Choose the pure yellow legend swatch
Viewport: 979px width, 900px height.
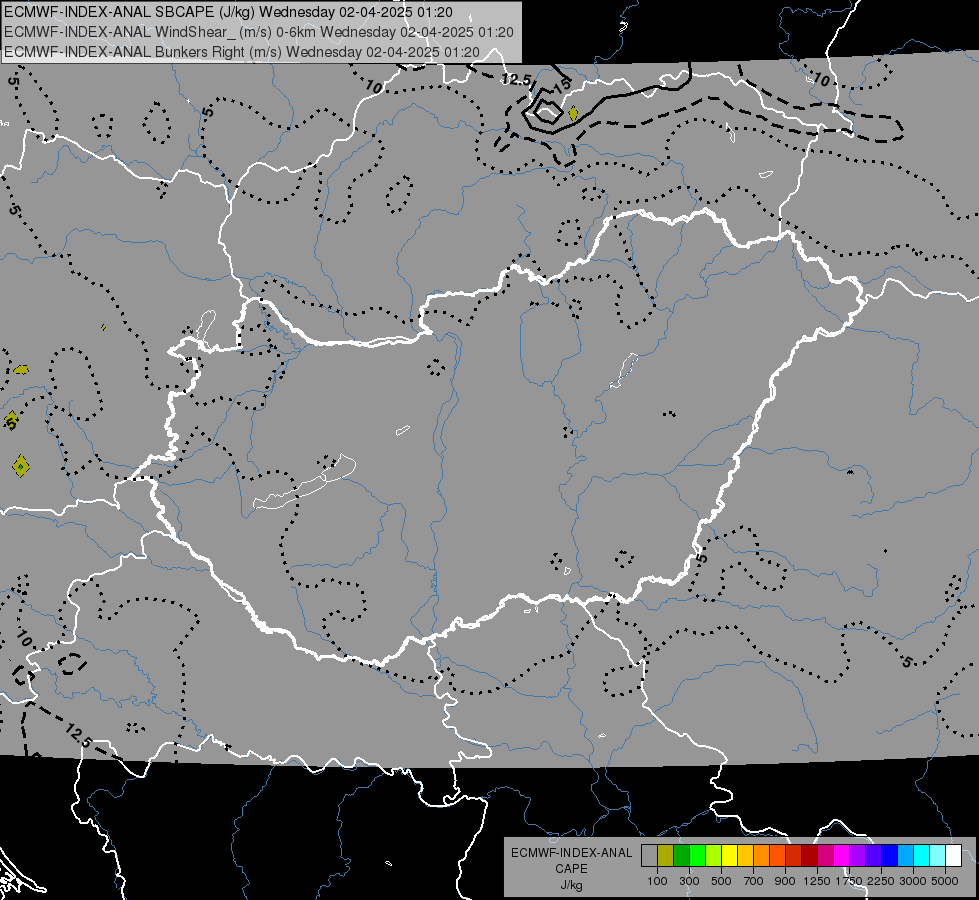[x=729, y=856]
